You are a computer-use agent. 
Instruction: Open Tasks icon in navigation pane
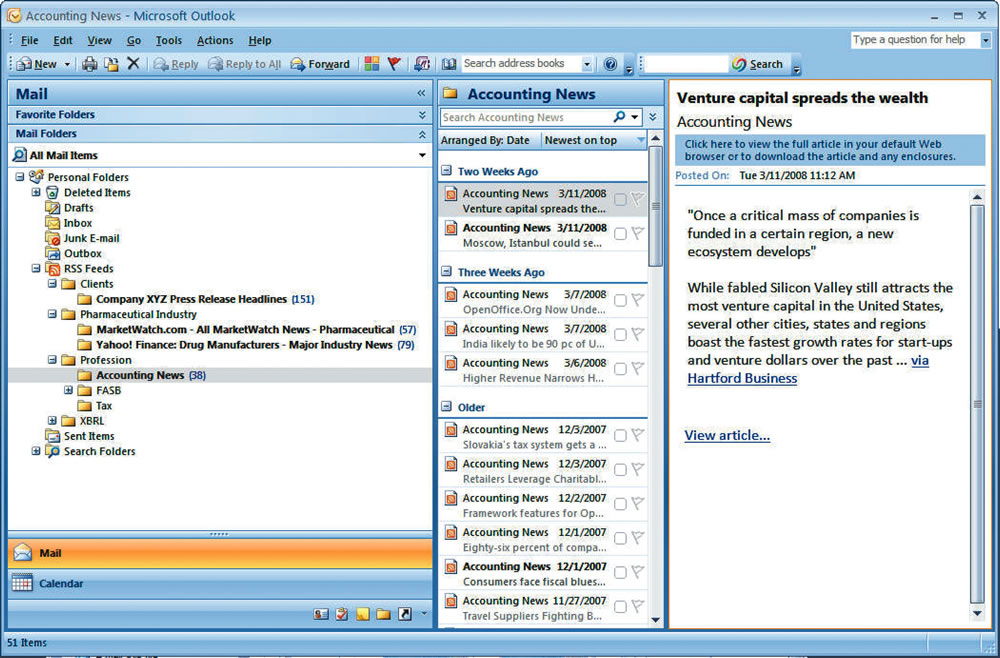point(342,614)
